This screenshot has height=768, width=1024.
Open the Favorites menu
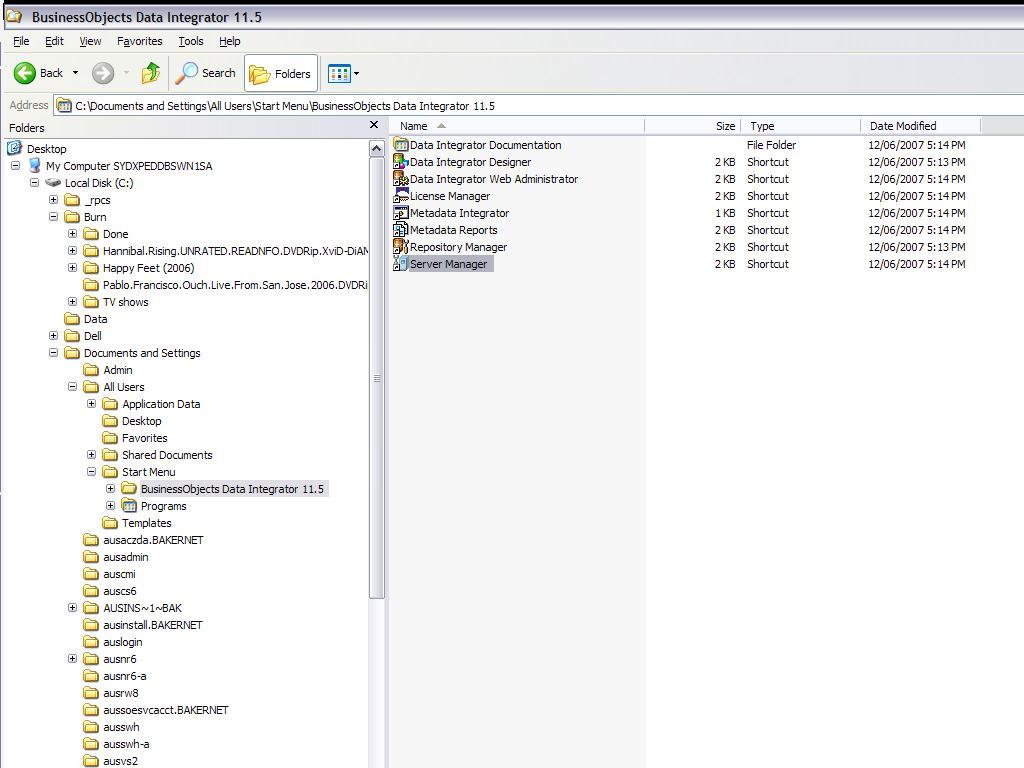[x=139, y=41]
